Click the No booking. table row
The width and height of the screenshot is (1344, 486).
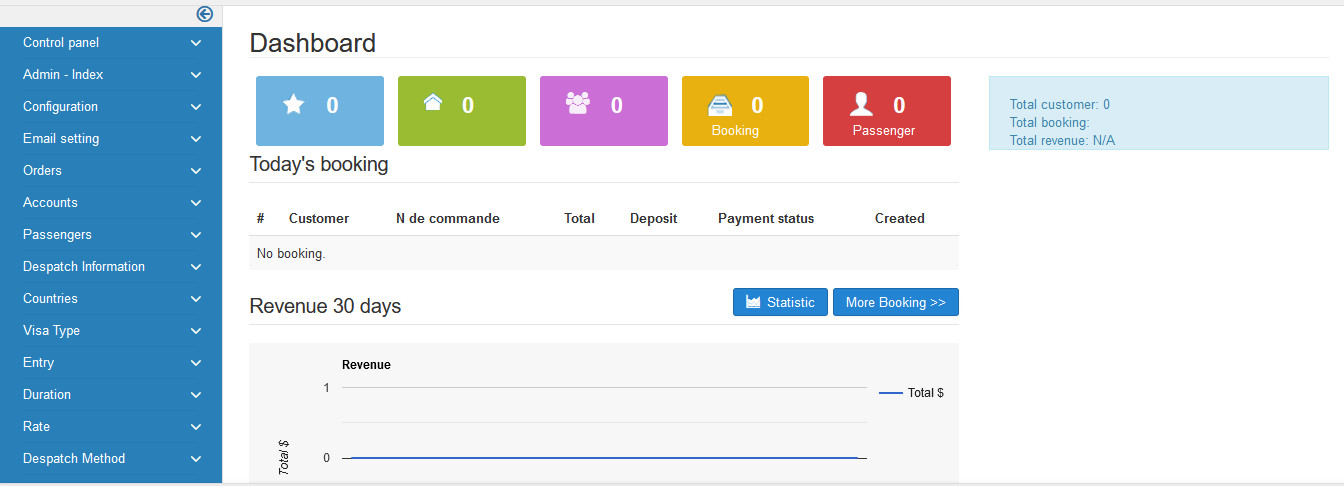click(x=604, y=254)
